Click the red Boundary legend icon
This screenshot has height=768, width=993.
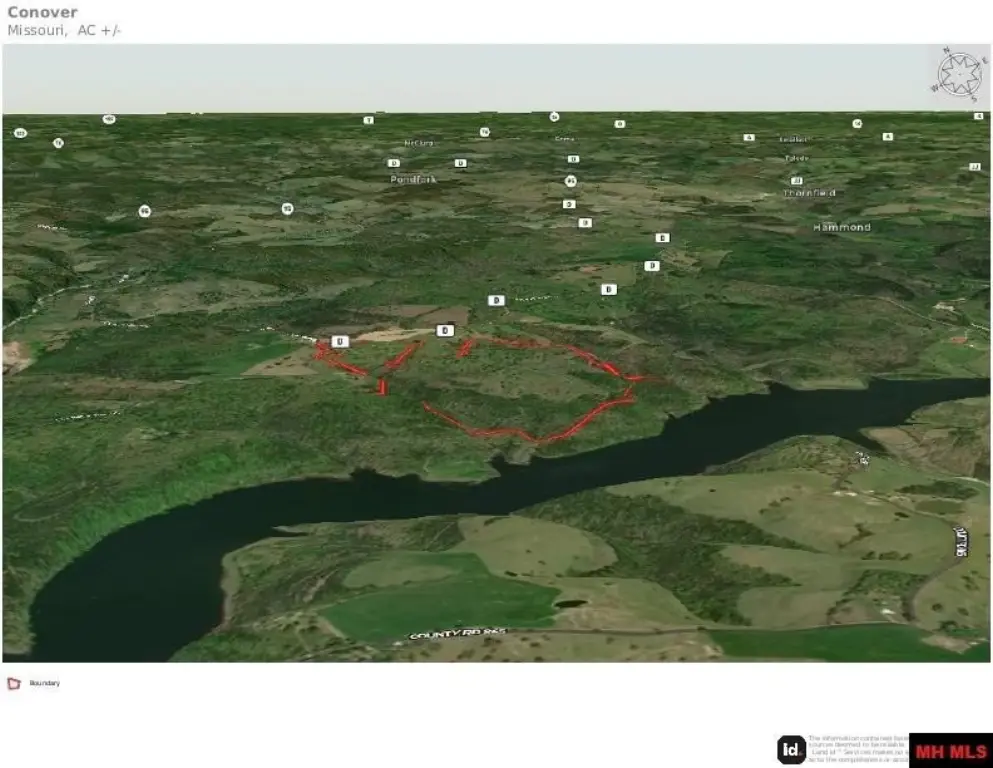[14, 683]
